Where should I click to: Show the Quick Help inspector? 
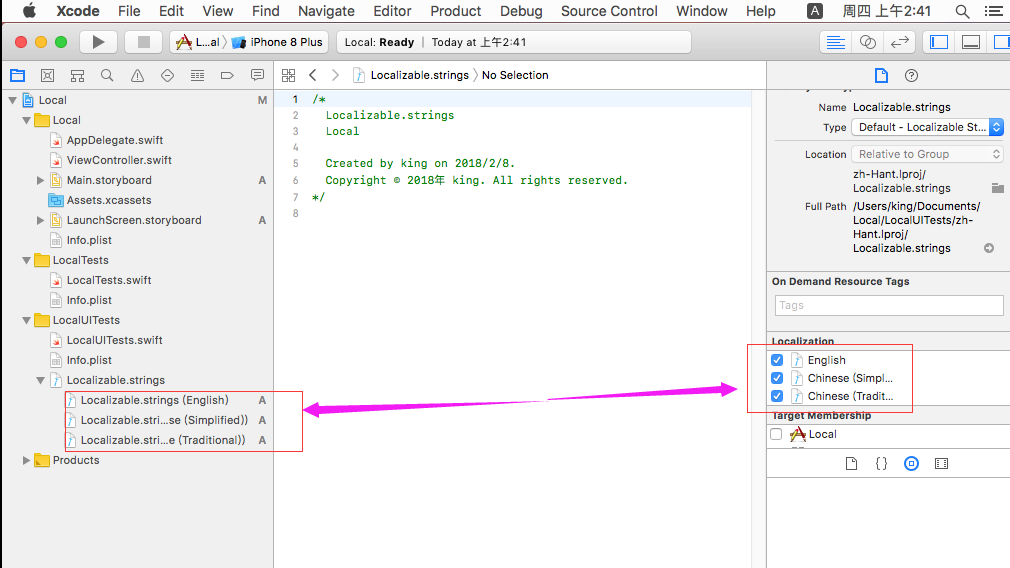coord(911,75)
